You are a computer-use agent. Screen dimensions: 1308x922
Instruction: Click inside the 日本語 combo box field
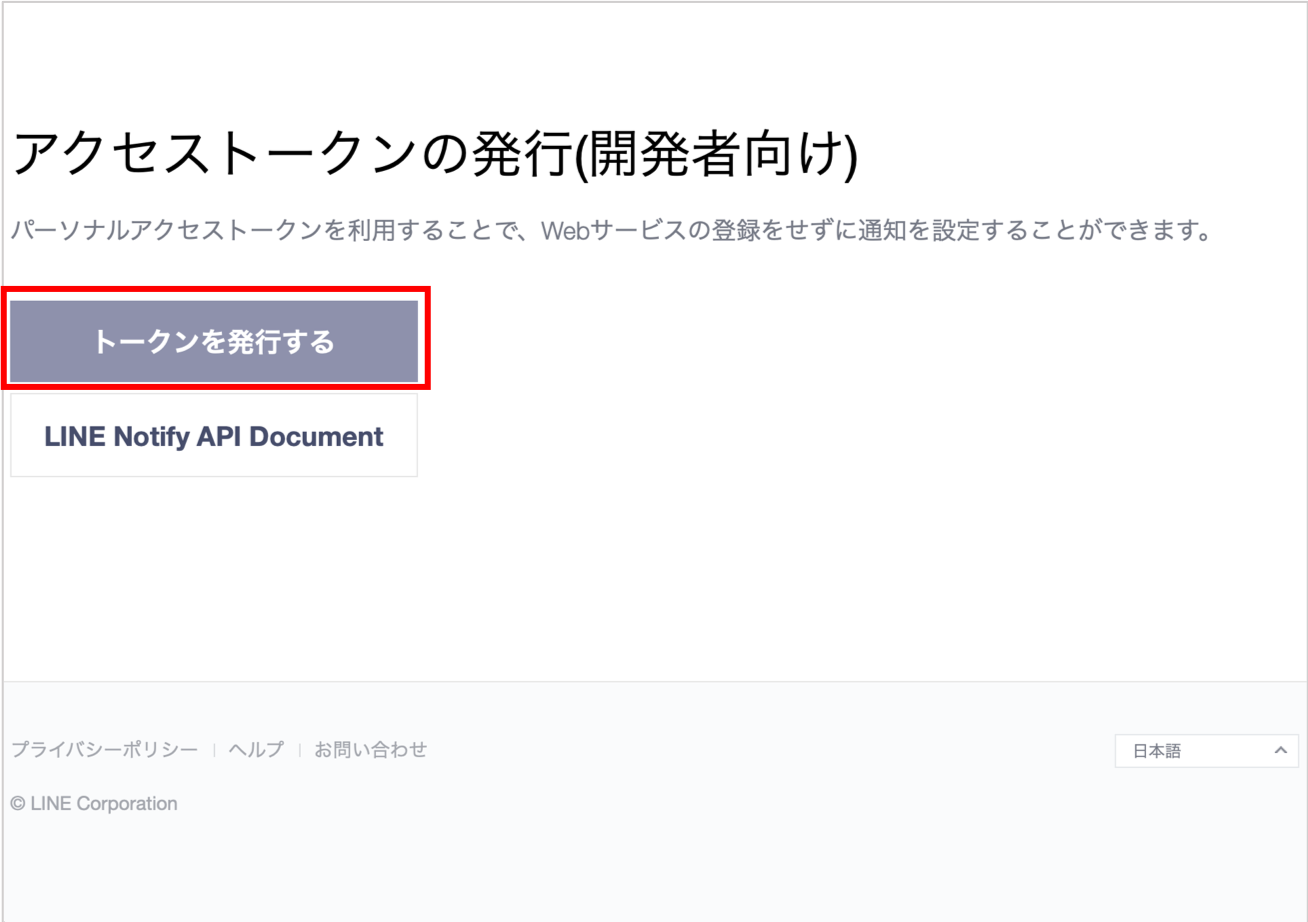pos(1180,751)
